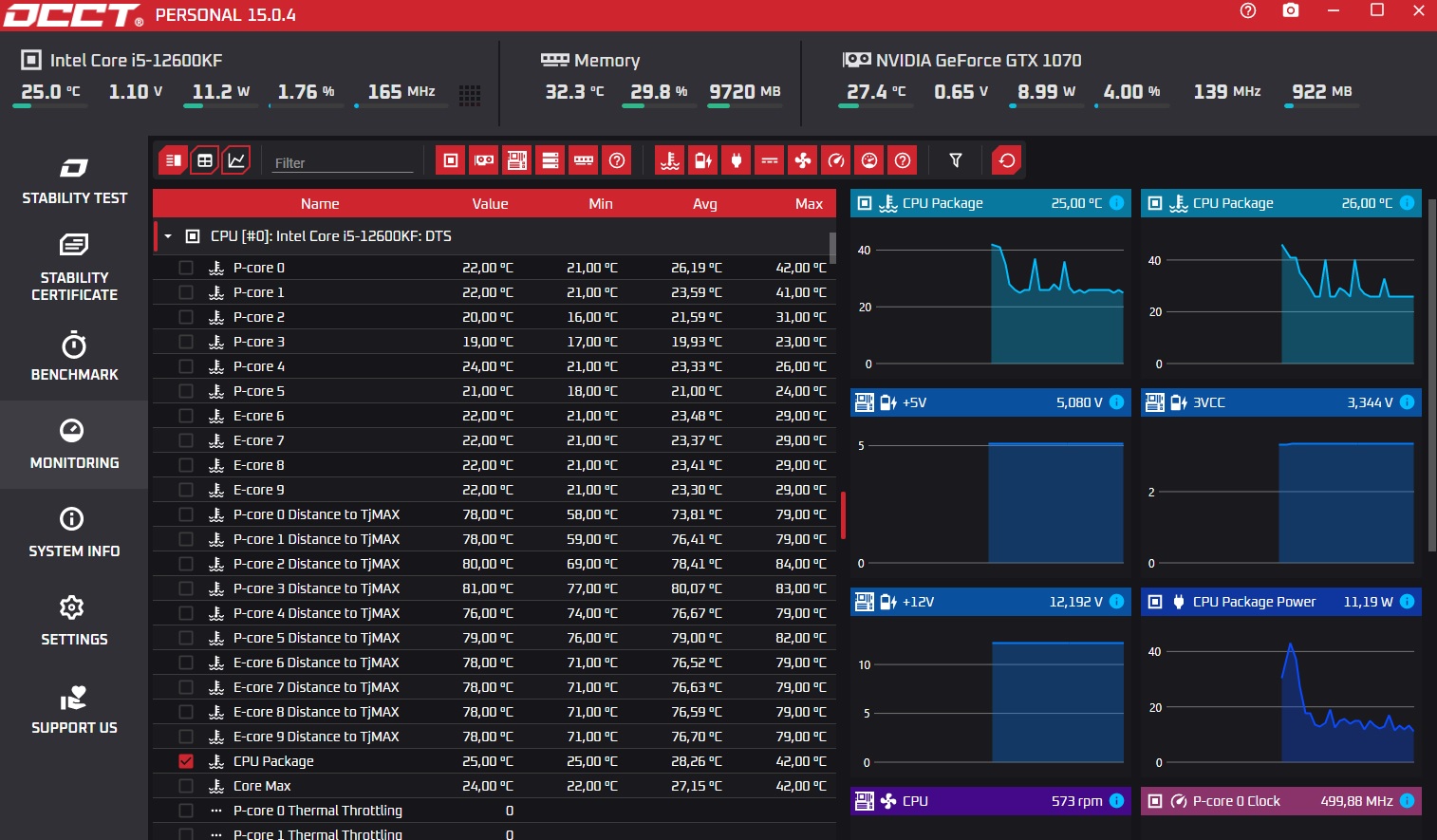
Task: Sort the table by the Min column
Action: click(601, 203)
